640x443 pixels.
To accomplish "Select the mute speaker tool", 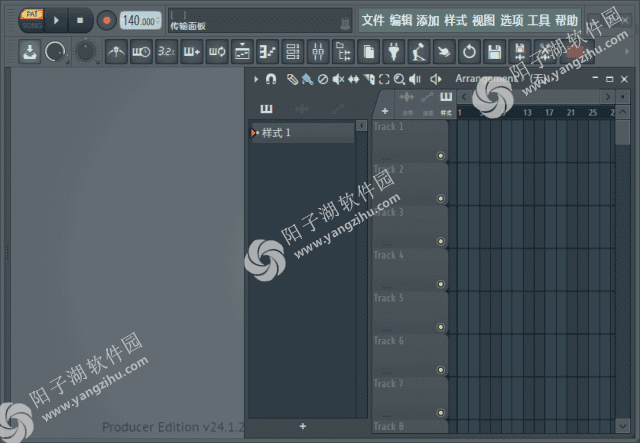I will (x=338, y=79).
